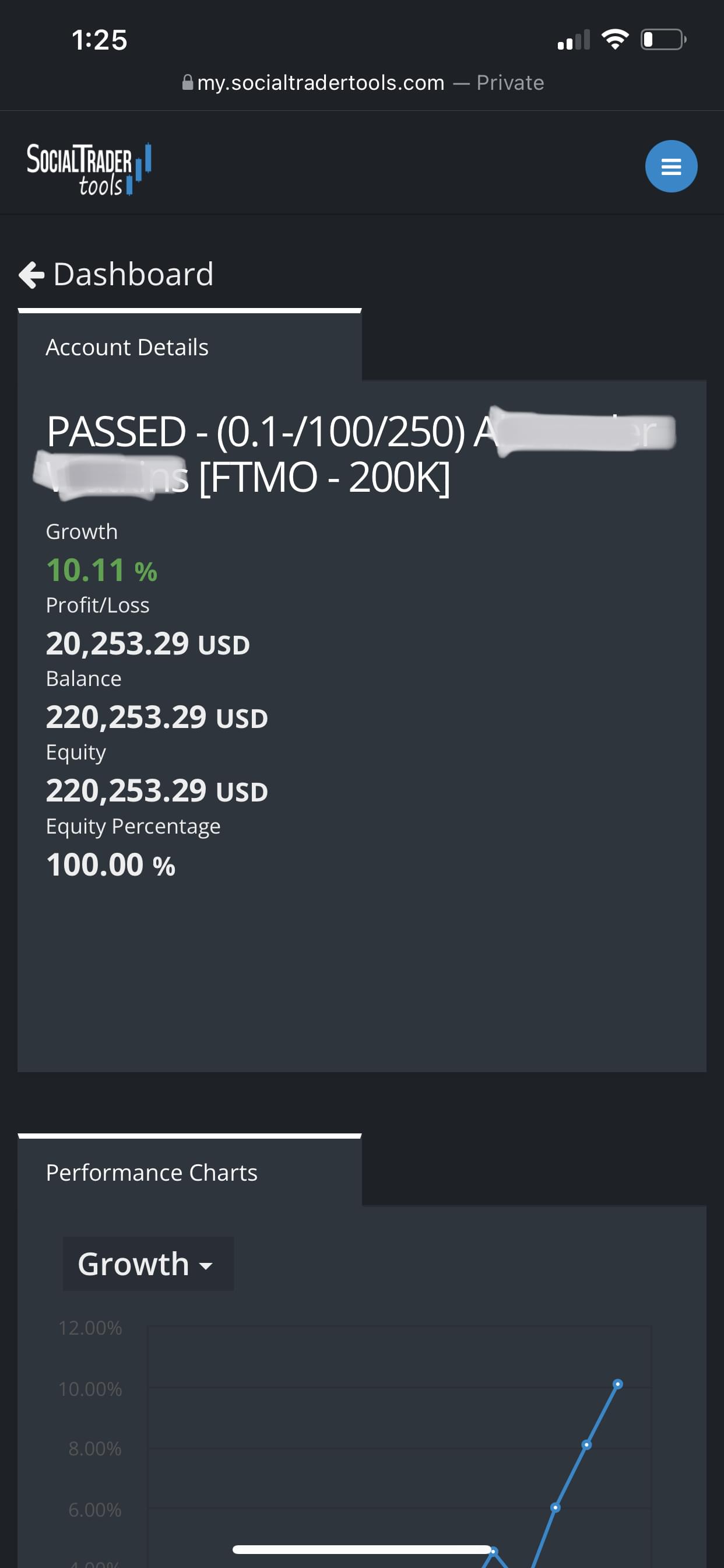724x1568 pixels.
Task: Click the highest chart point near 10.00%
Action: [617, 1384]
